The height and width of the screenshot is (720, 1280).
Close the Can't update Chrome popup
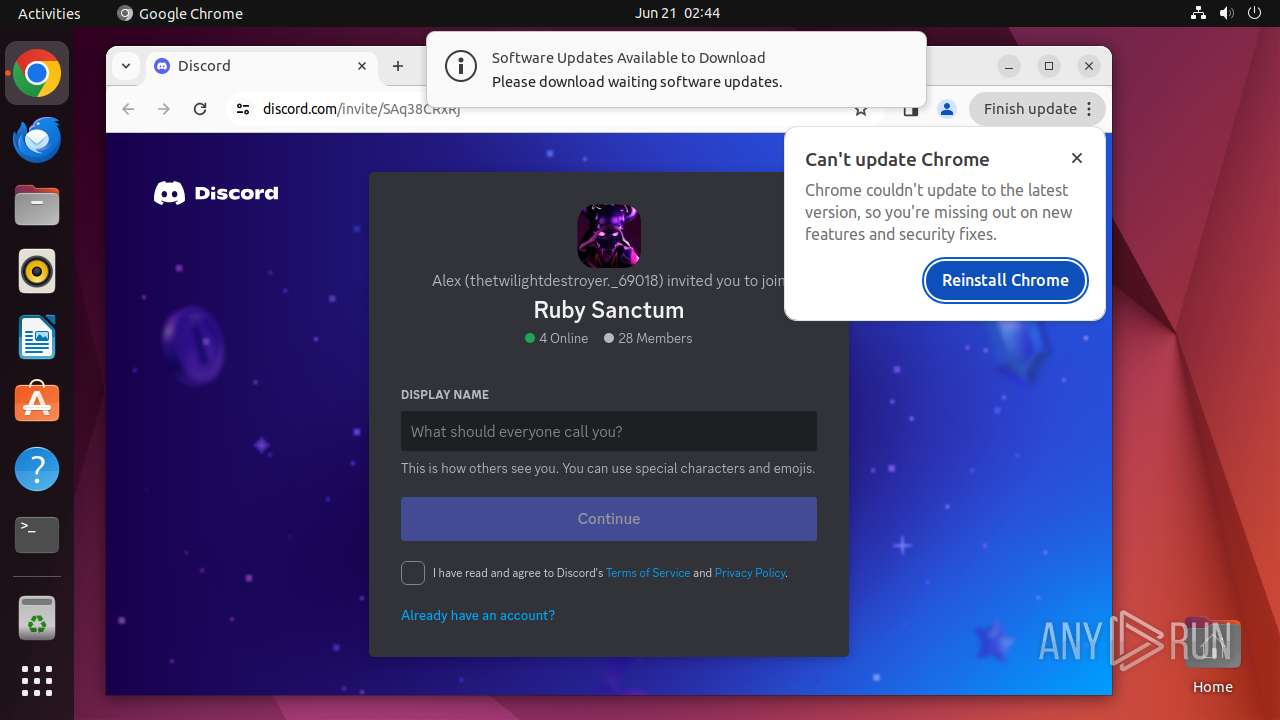(x=1077, y=158)
